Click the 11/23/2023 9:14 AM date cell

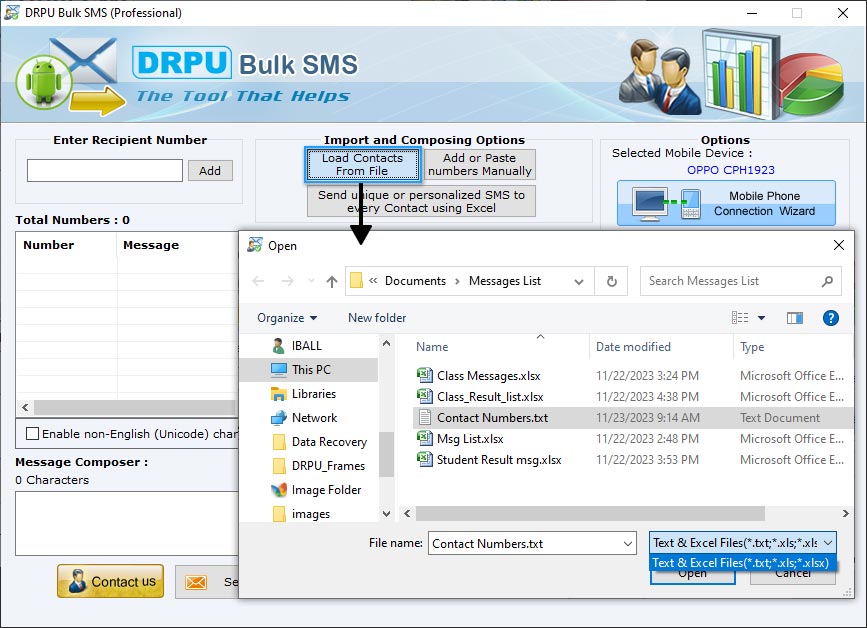(647, 418)
